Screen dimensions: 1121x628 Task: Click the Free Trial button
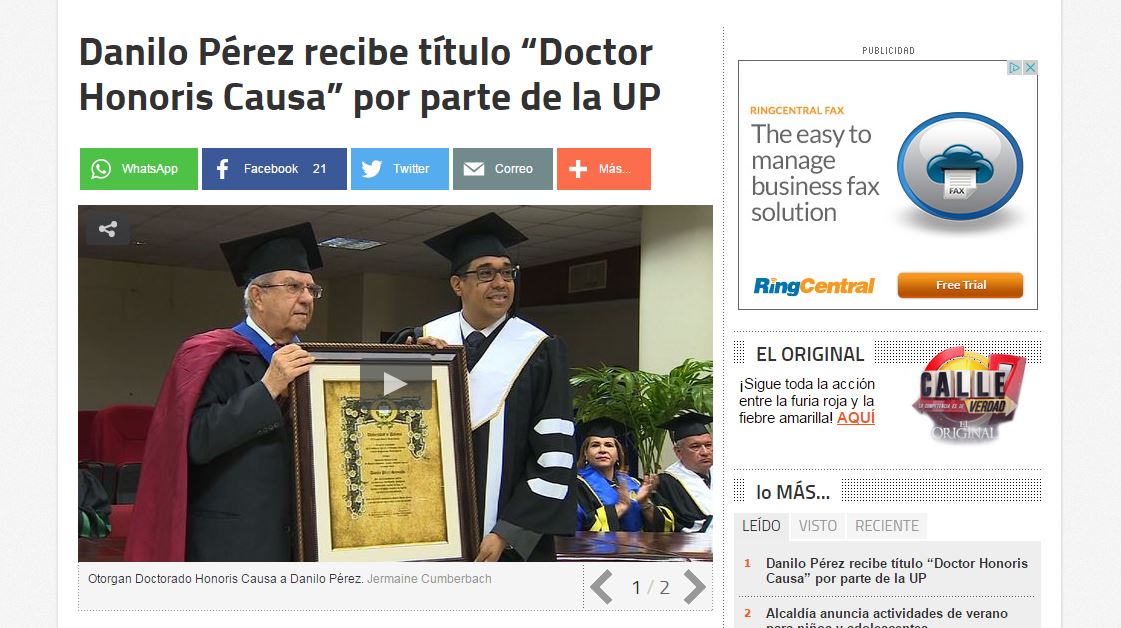click(x=960, y=285)
